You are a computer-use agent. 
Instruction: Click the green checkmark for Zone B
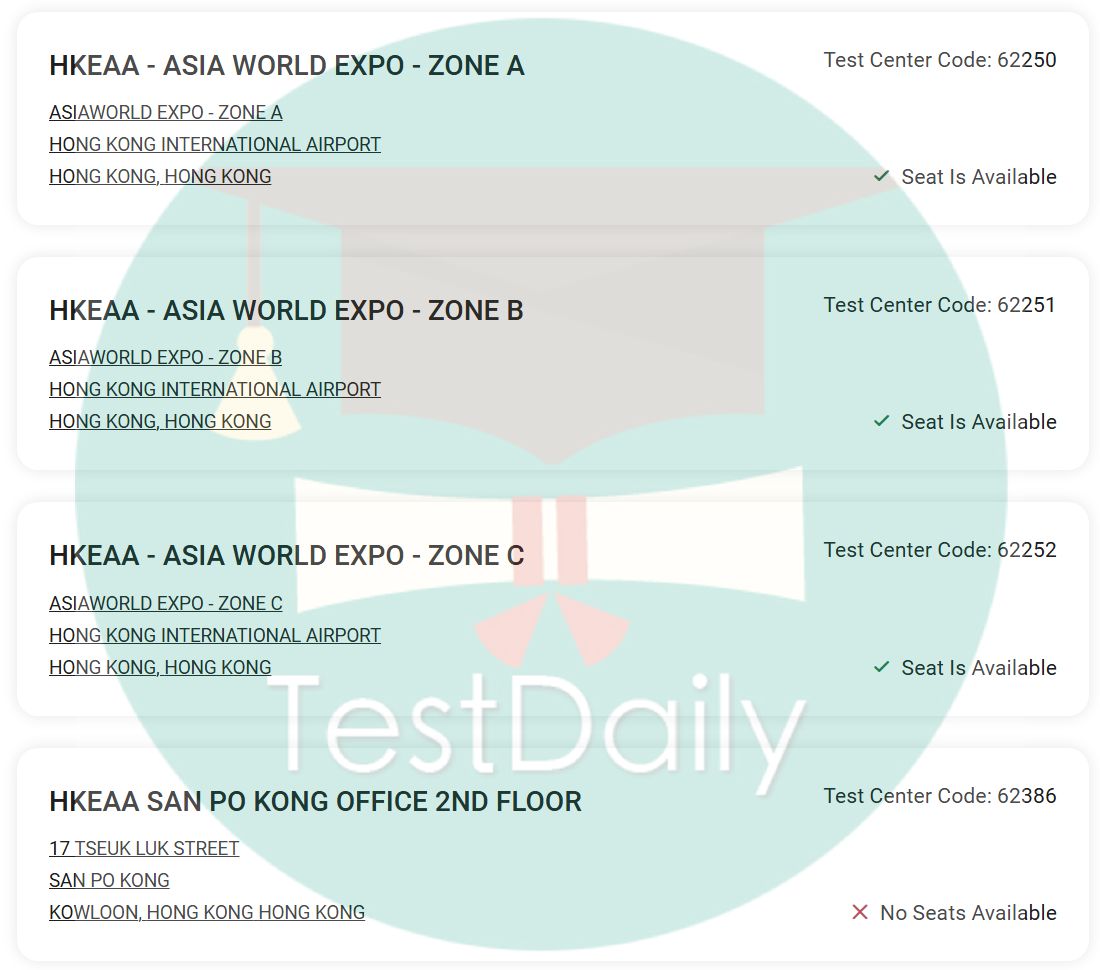pyautogui.click(x=881, y=421)
